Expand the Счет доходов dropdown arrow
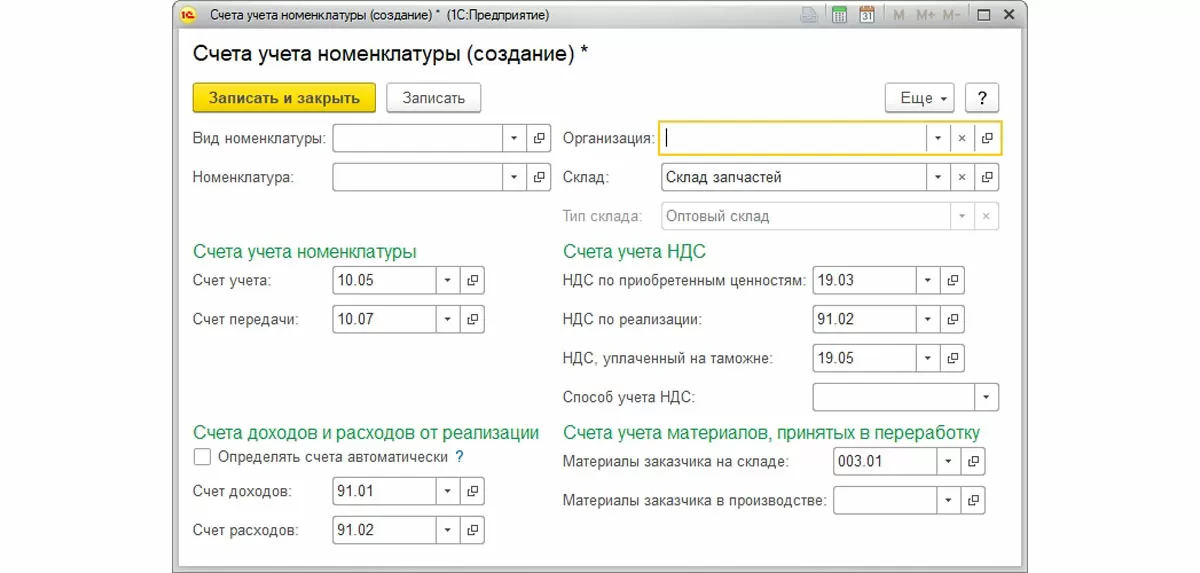The height and width of the screenshot is (573, 1200). tap(448, 492)
